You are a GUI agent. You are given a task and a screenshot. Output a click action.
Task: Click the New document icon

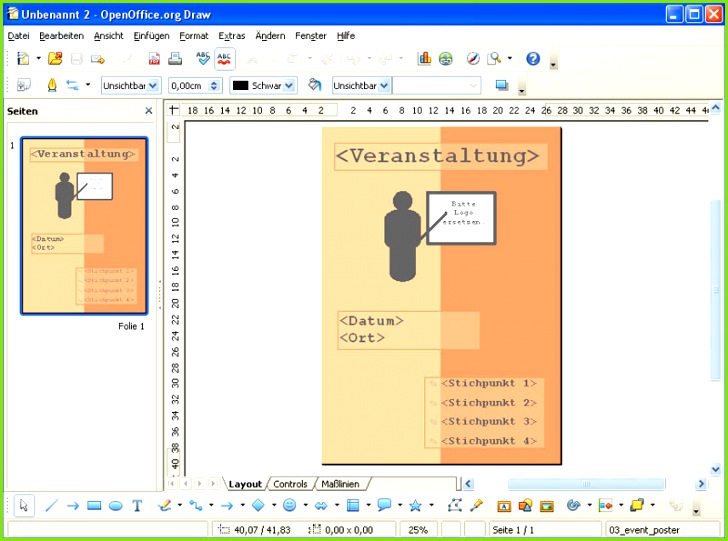(x=23, y=59)
